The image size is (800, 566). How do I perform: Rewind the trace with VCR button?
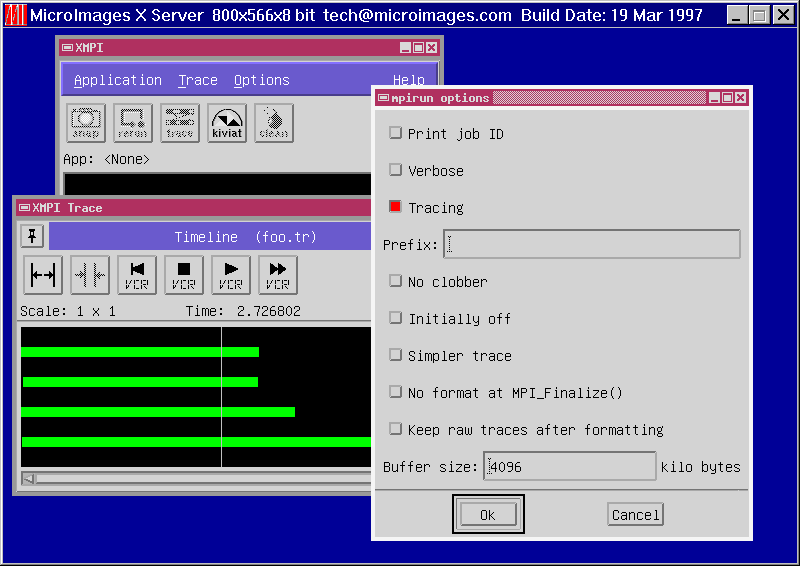tap(137, 275)
